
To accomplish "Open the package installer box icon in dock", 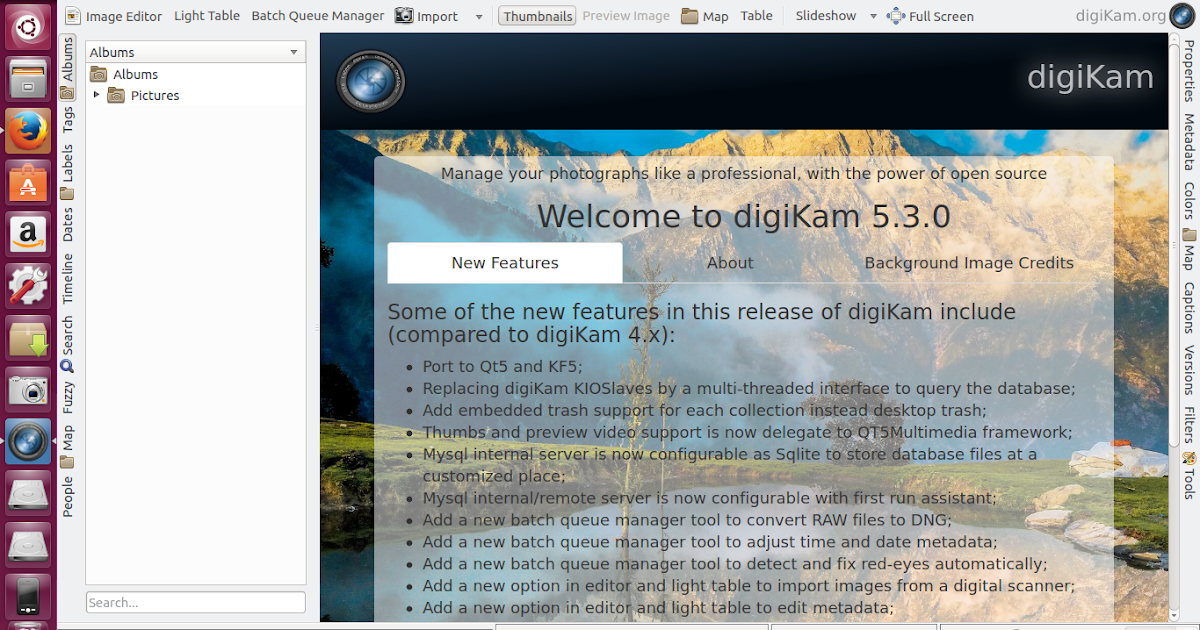I will click(28, 338).
